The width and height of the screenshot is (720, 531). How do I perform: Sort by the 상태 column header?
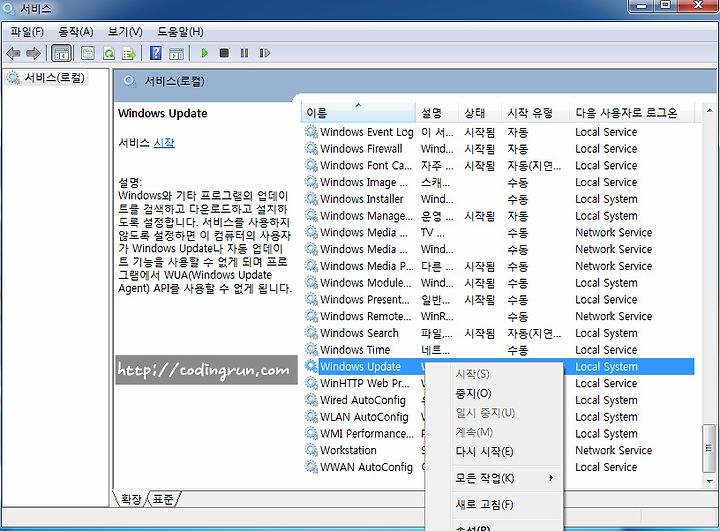(x=480, y=113)
